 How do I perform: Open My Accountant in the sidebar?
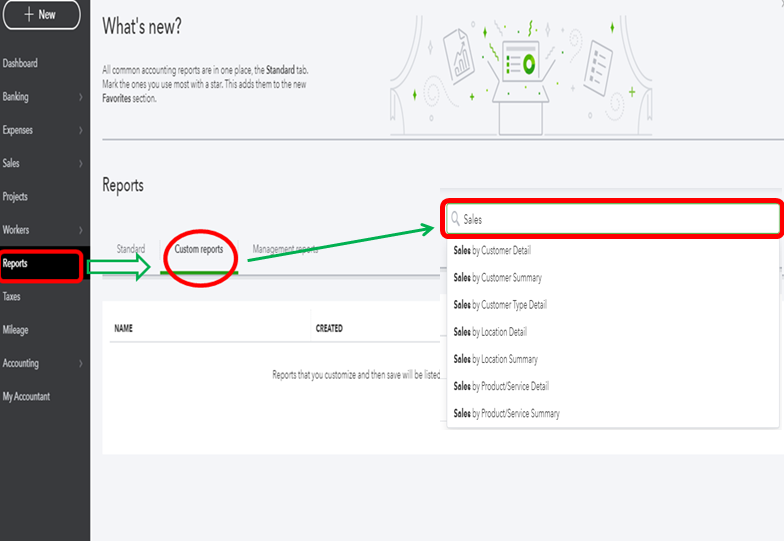26,397
